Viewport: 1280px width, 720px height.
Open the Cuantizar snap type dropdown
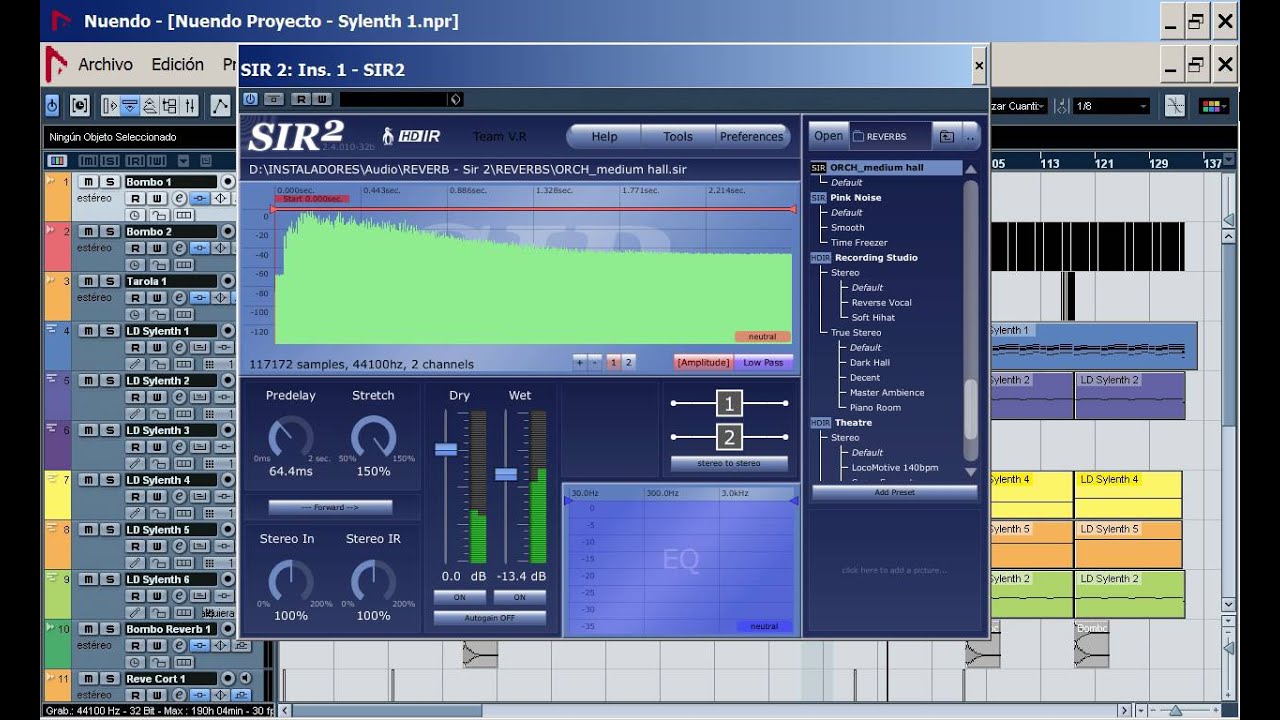coord(1017,106)
